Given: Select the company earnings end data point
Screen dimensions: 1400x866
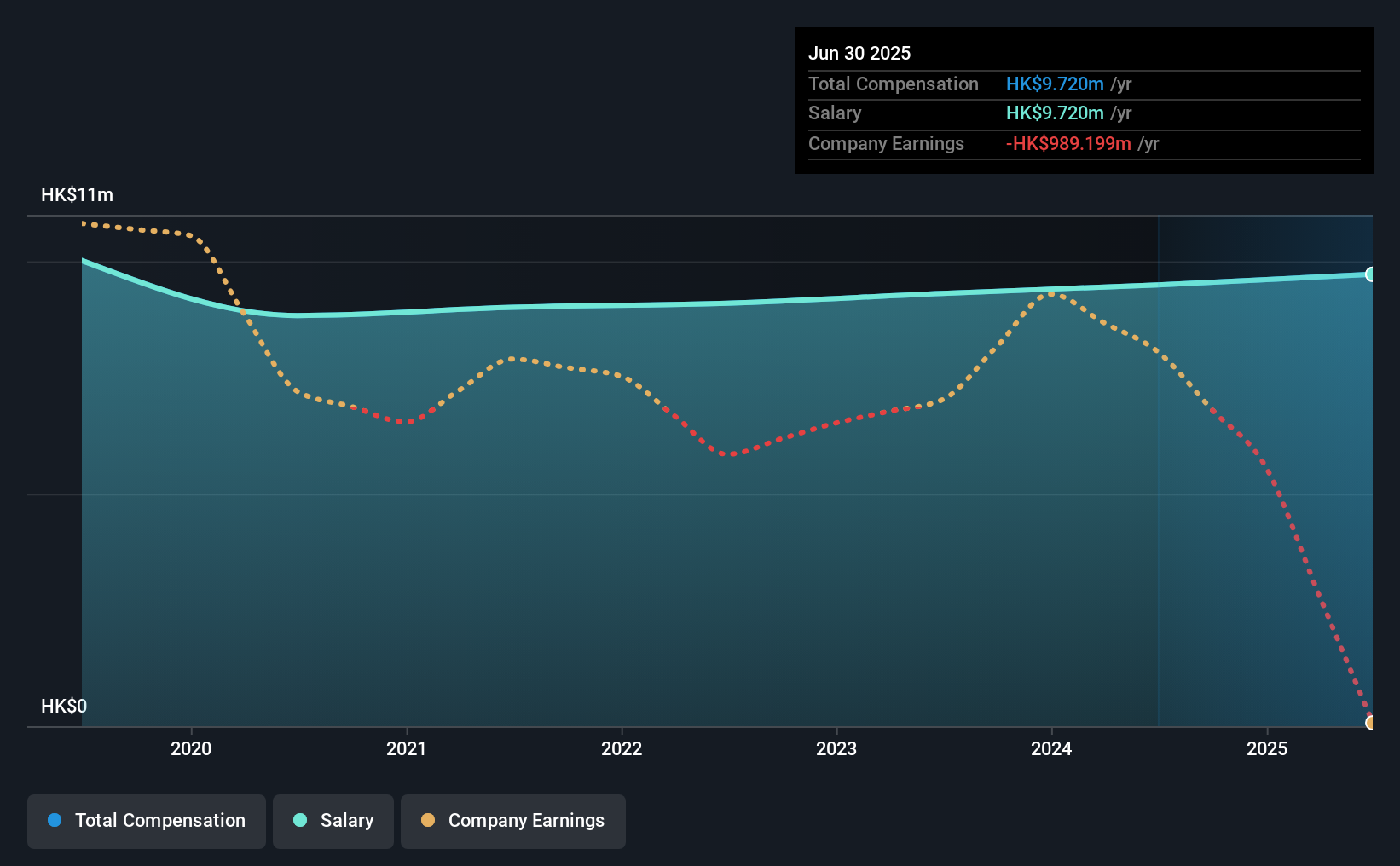Looking at the screenshot, I should [x=1371, y=723].
